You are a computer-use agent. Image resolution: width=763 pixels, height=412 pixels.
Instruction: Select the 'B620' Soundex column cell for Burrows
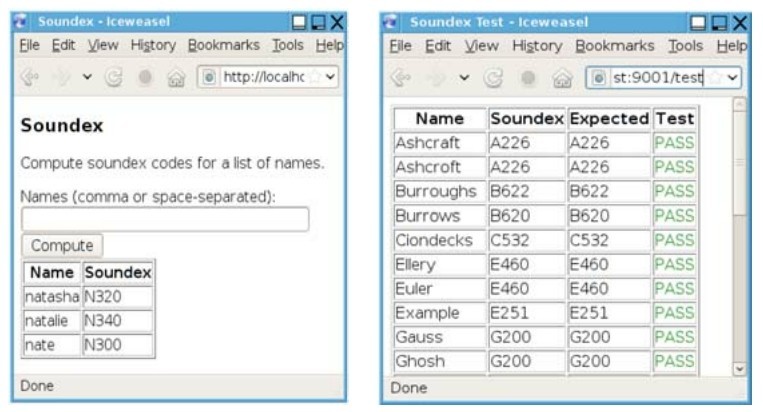527,216
